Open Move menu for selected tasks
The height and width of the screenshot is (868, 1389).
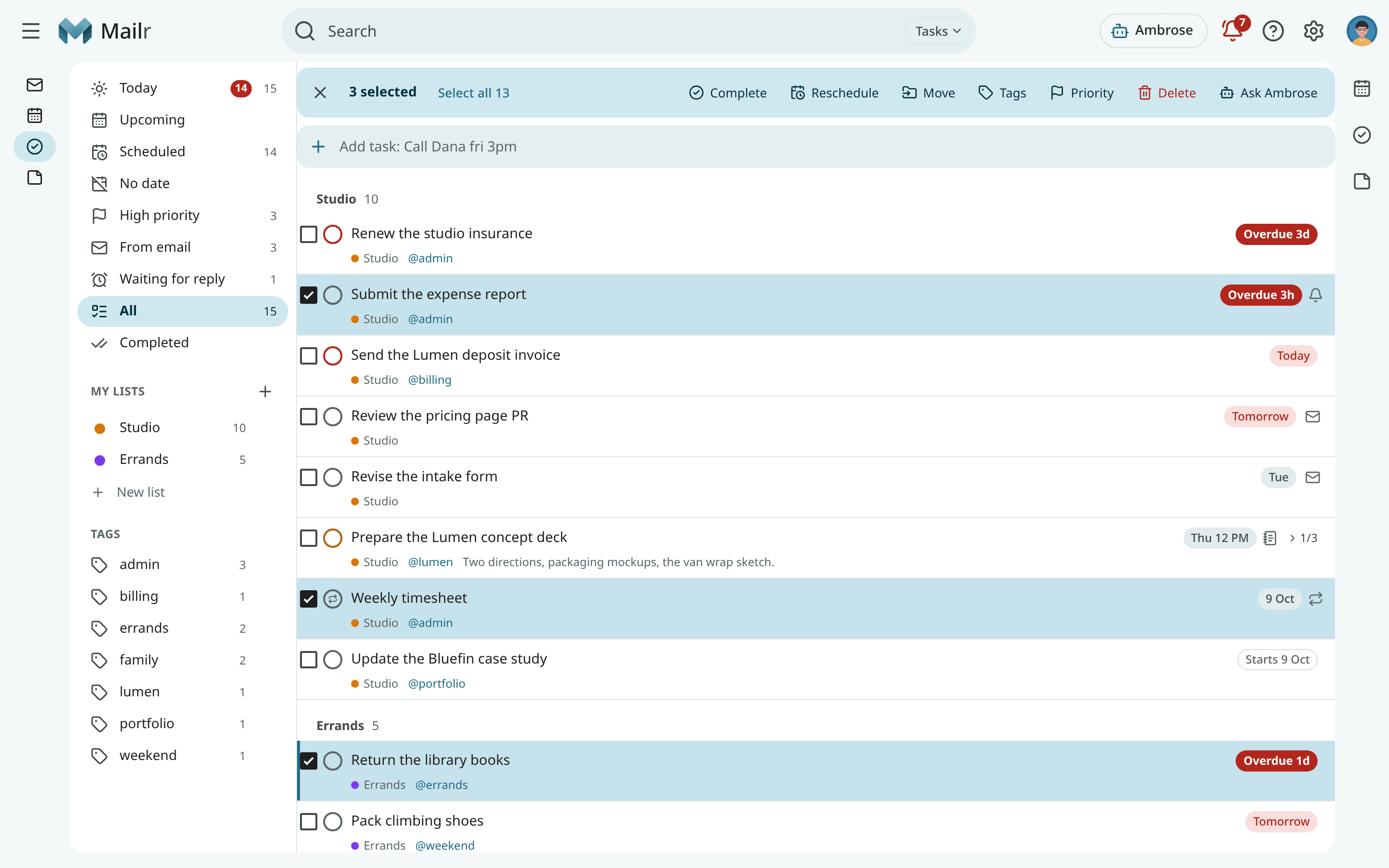coord(928,93)
